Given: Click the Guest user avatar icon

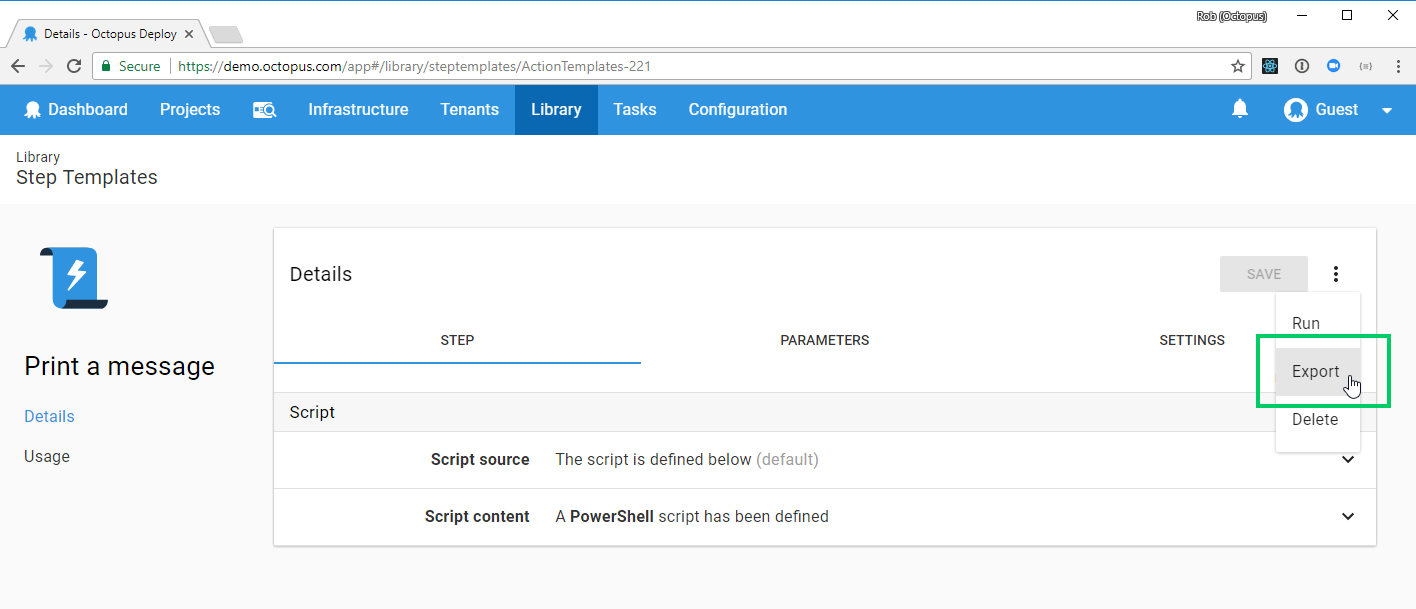Looking at the screenshot, I should [1296, 110].
